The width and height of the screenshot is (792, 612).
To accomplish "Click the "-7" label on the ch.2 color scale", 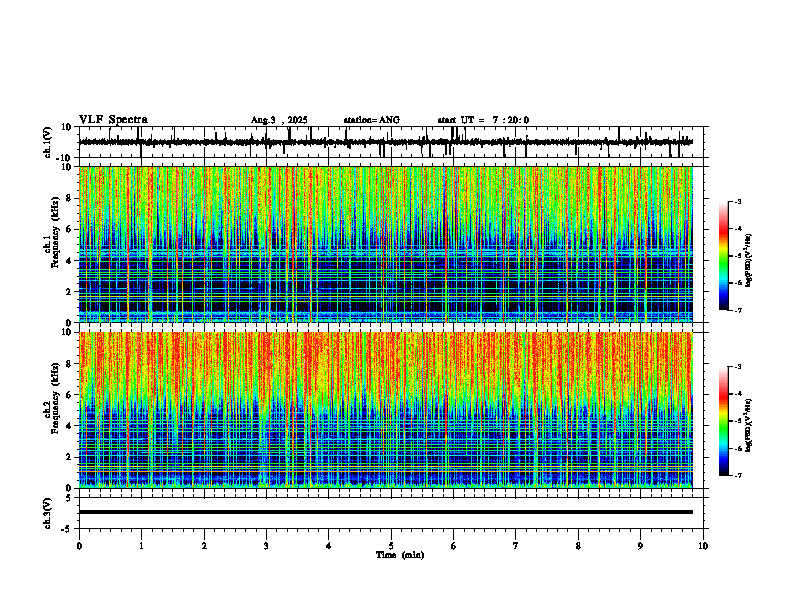I will [738, 475].
